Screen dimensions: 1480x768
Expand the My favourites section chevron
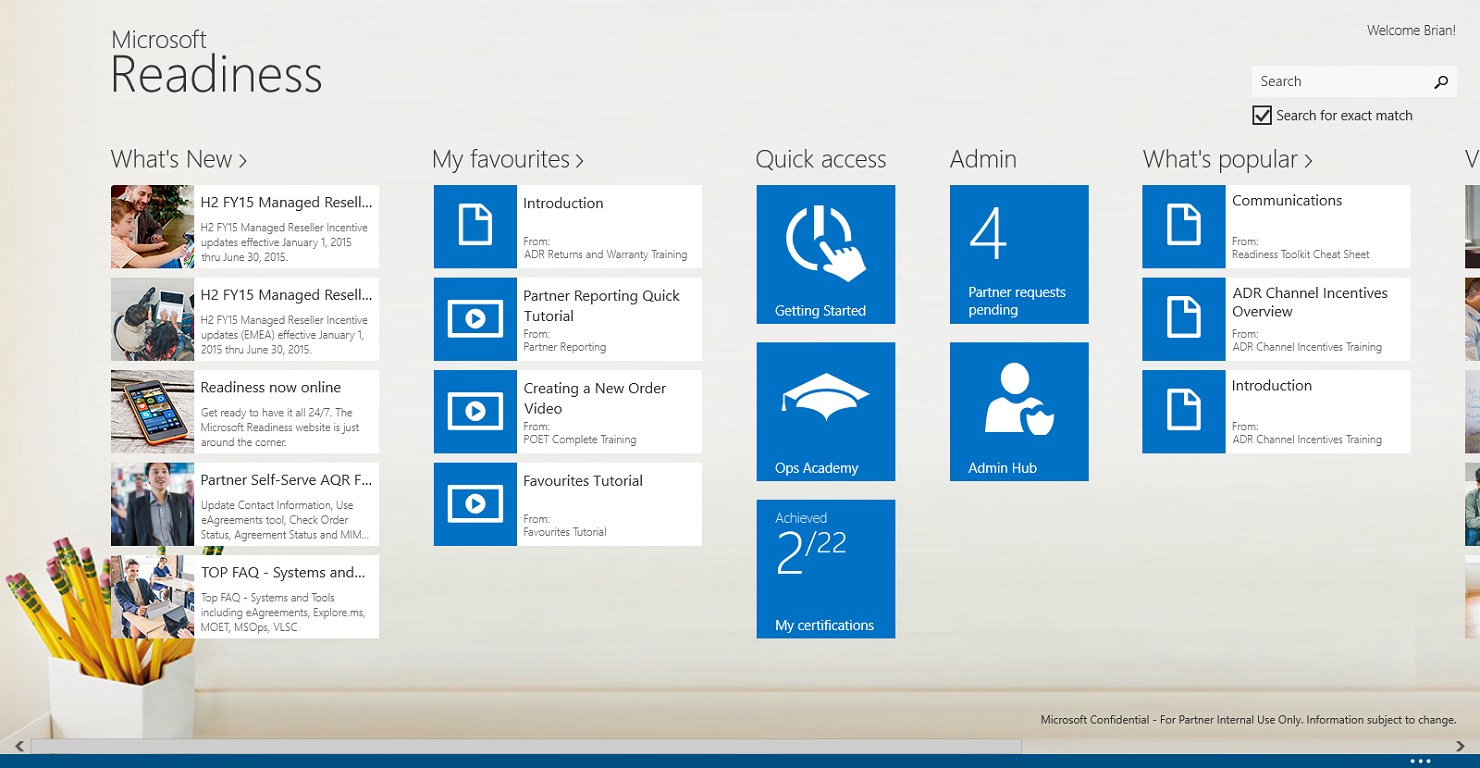pos(580,160)
